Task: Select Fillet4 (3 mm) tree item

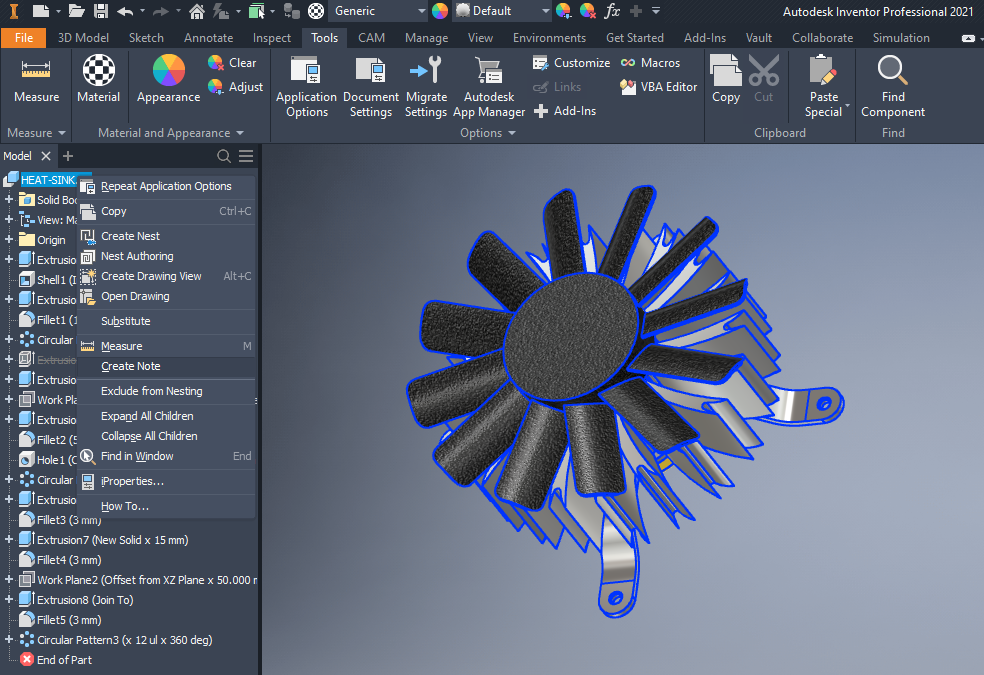Action: 60,560
